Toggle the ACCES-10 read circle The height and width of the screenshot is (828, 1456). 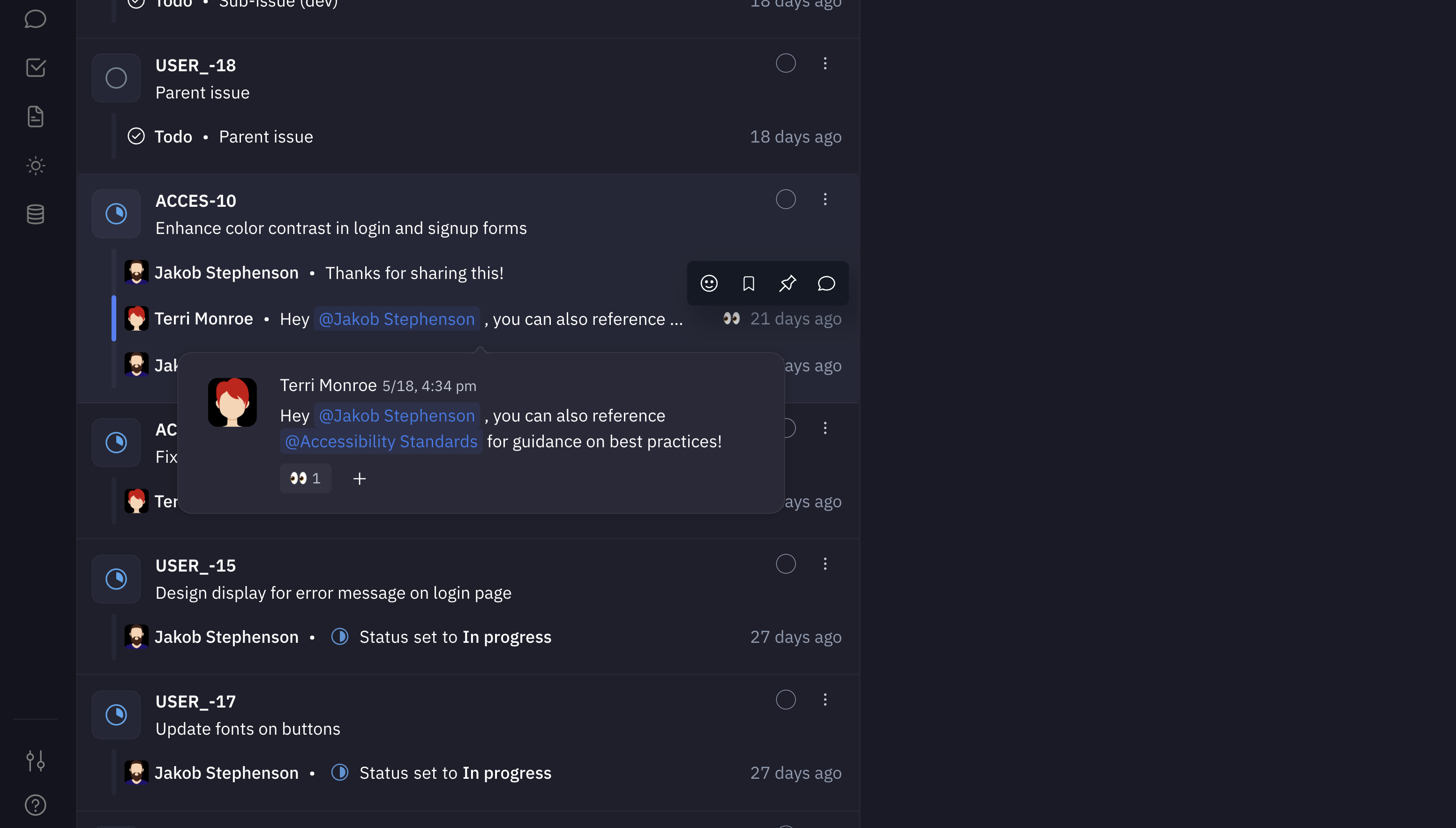[x=786, y=199]
